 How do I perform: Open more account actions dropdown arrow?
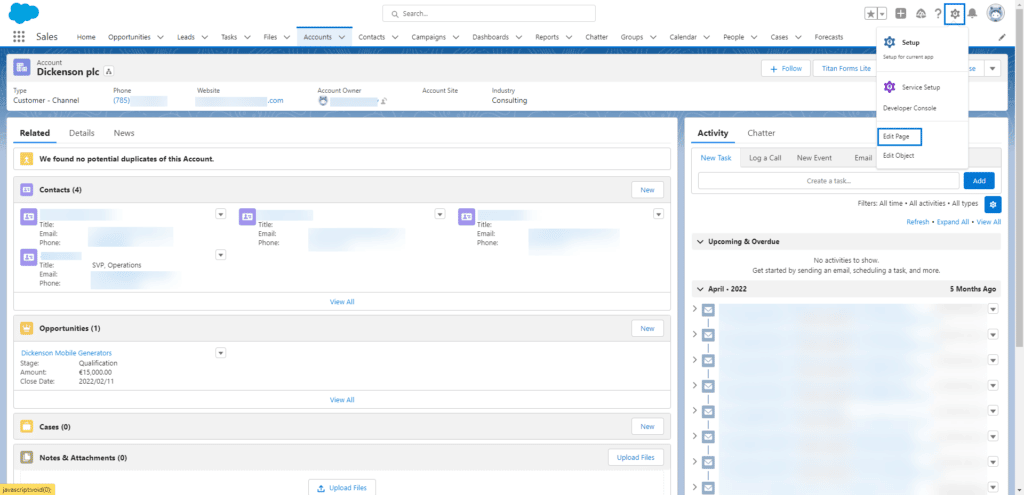click(x=993, y=68)
